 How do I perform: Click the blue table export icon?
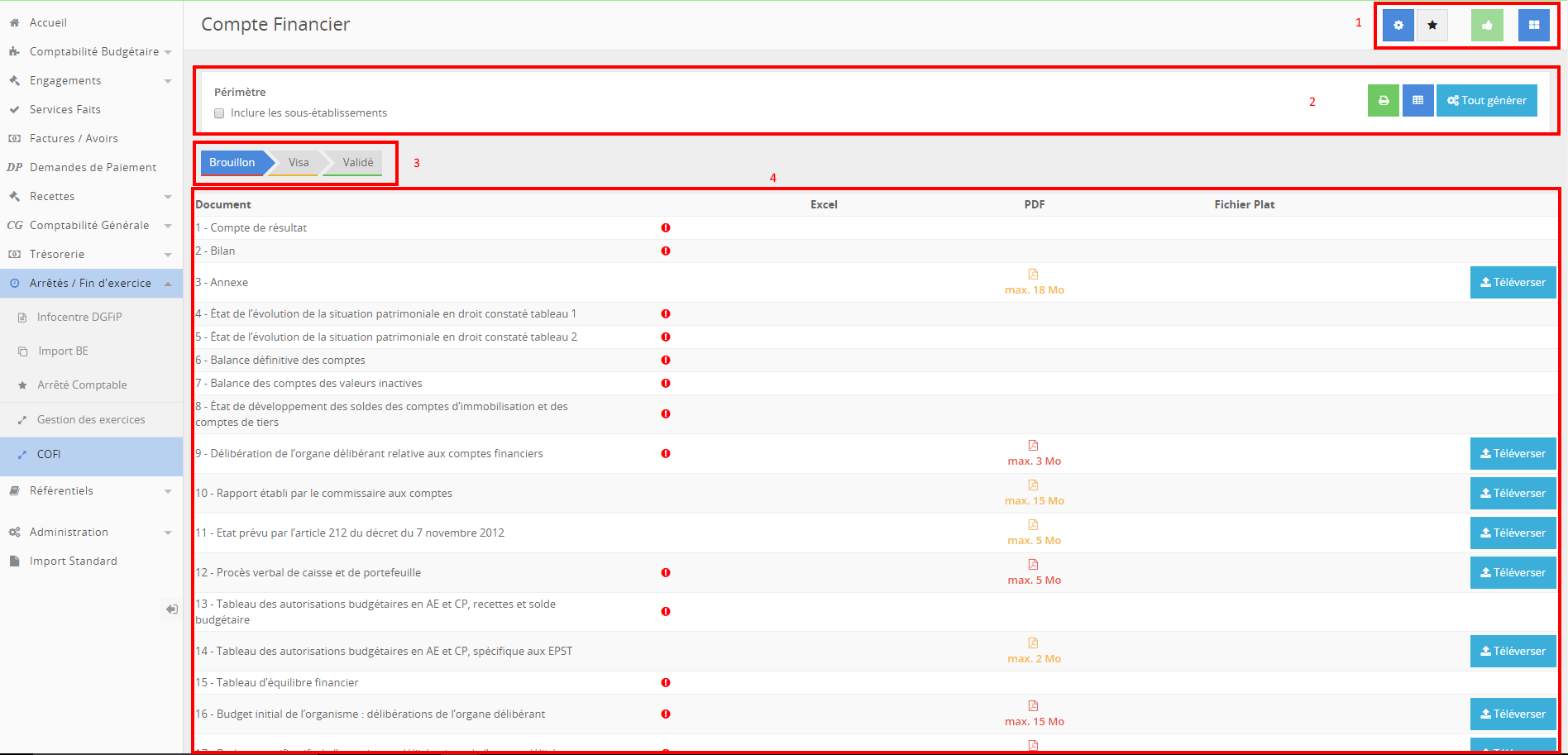pyautogui.click(x=1417, y=100)
